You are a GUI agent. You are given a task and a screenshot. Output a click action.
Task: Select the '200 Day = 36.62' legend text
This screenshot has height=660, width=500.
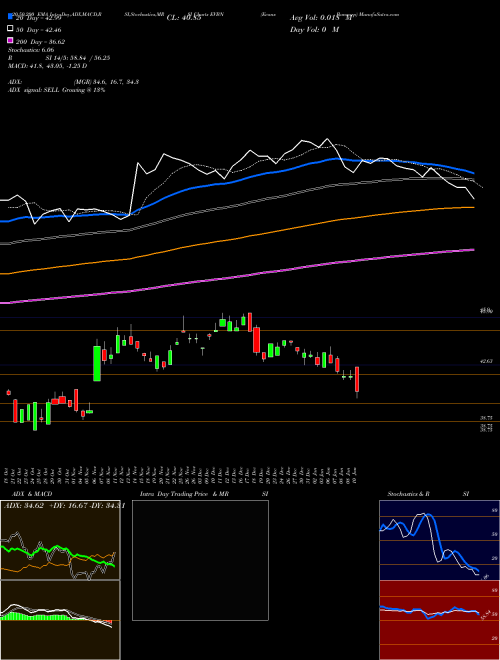click(x=40, y=42)
